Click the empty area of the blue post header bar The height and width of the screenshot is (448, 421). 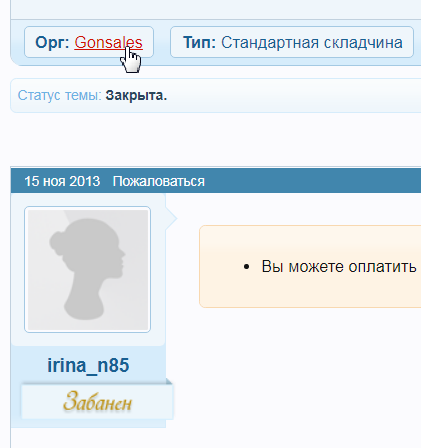click(x=313, y=181)
